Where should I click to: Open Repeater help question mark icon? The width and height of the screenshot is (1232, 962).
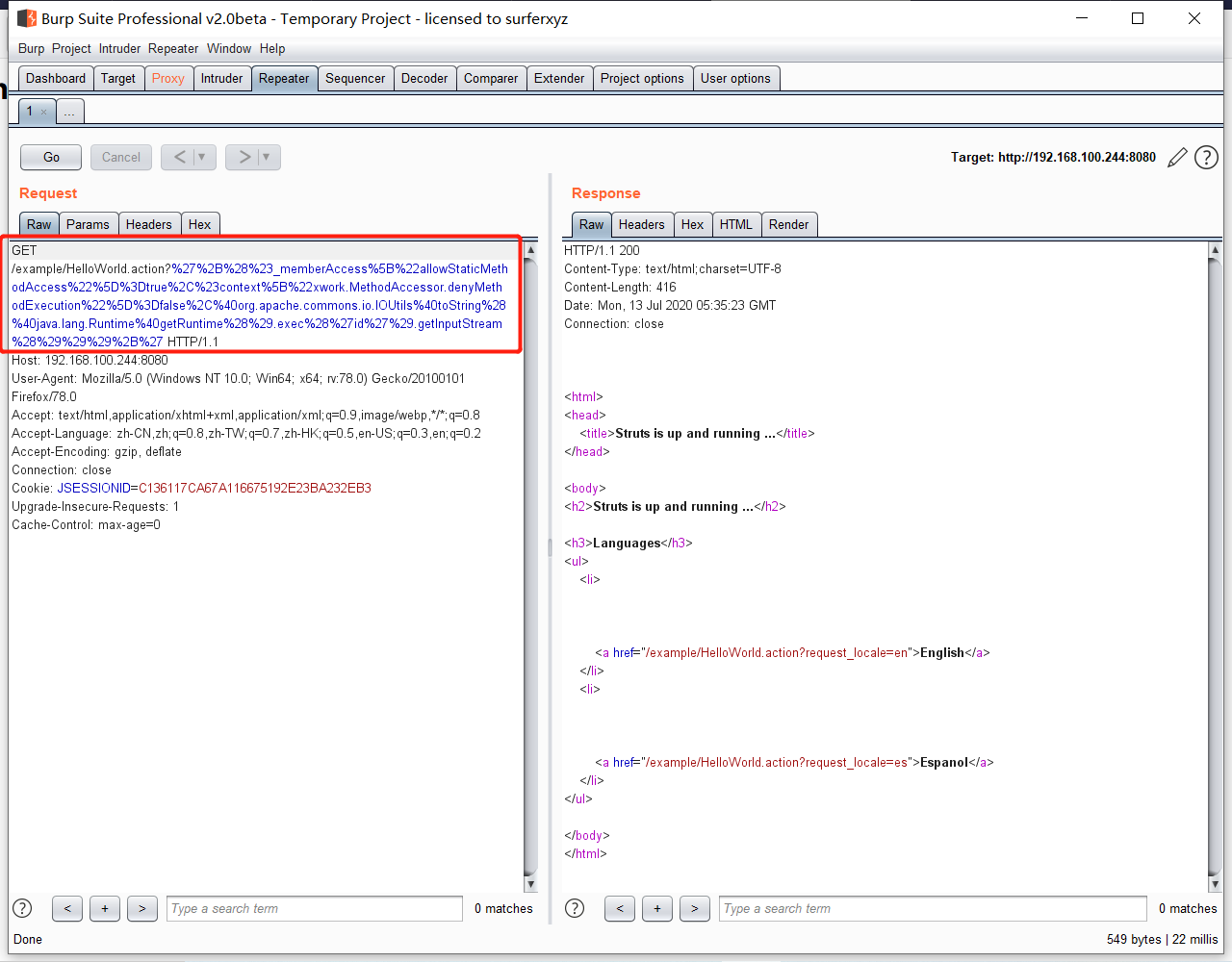pyautogui.click(x=1206, y=158)
